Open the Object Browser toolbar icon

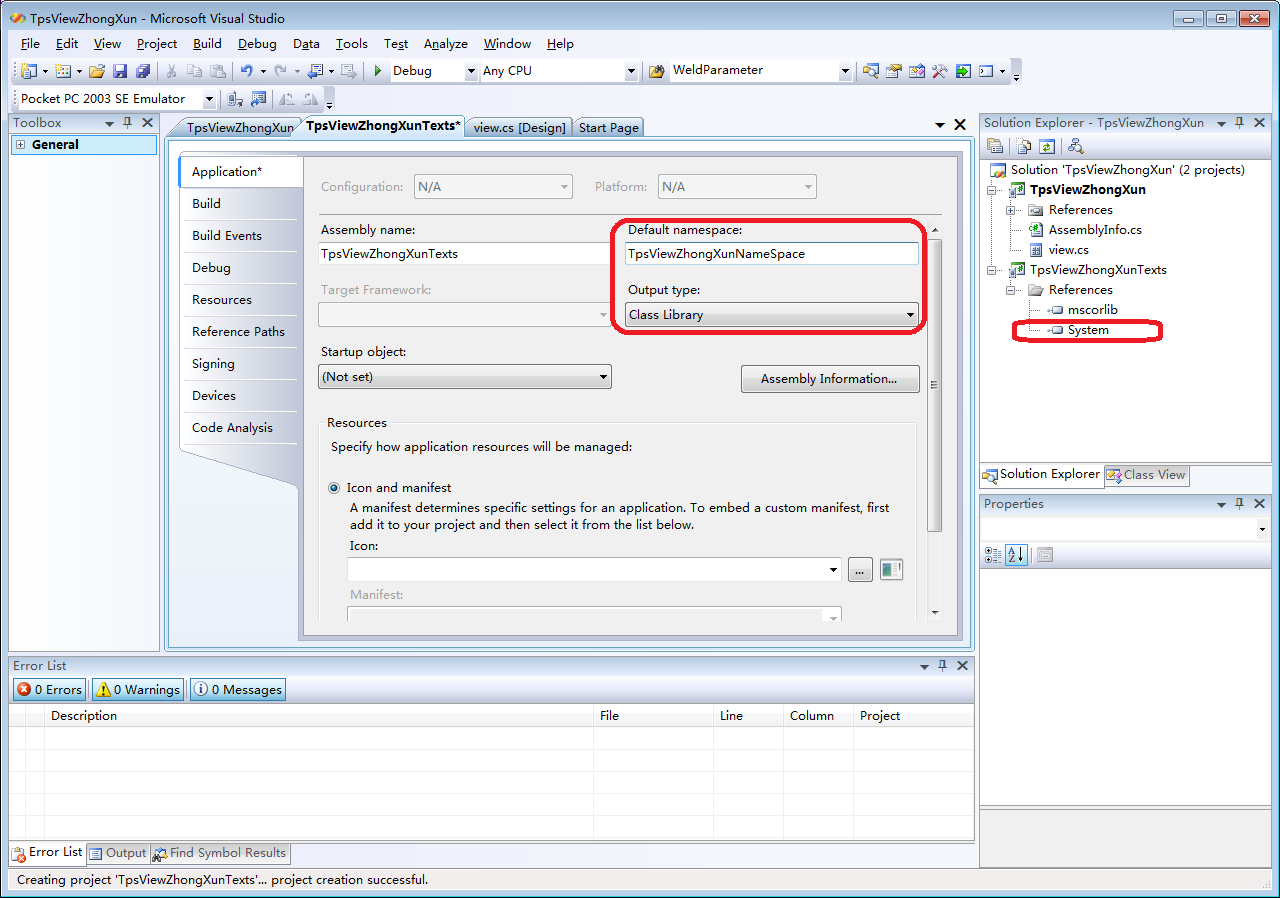(917, 71)
